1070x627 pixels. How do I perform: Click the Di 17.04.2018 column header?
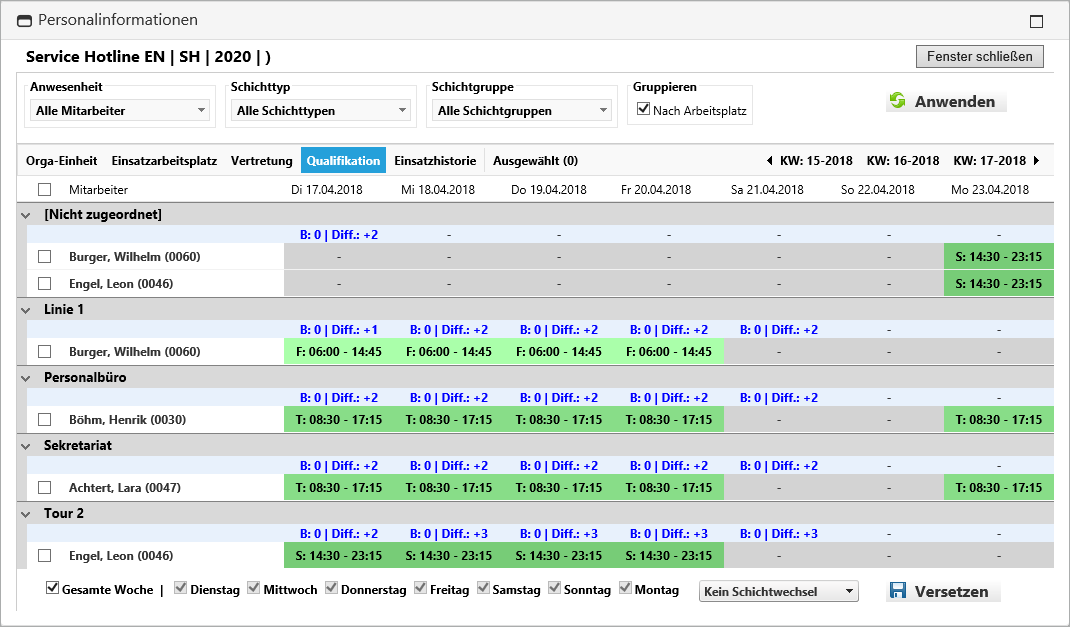pos(327,190)
